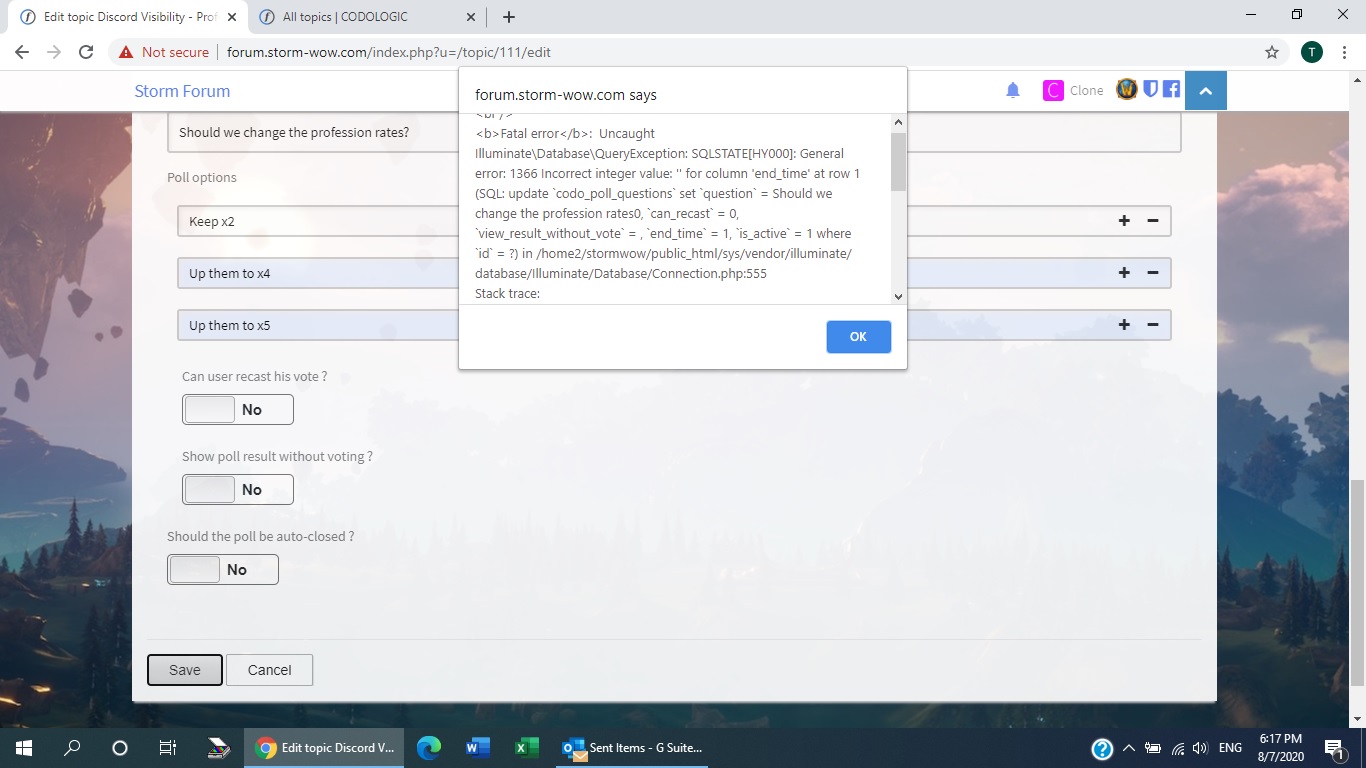Cancel editing the topic
The image size is (1366, 768).
[270, 670]
